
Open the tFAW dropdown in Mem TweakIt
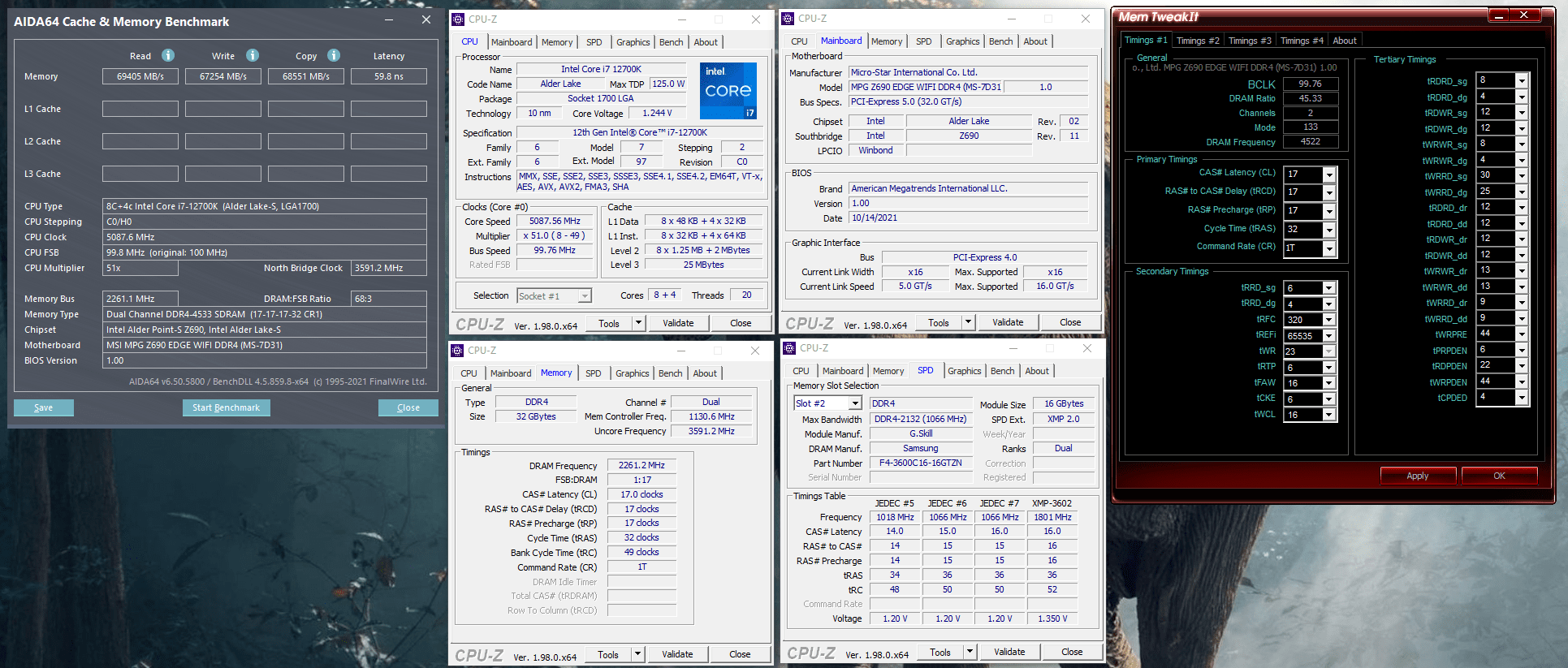tap(1329, 383)
